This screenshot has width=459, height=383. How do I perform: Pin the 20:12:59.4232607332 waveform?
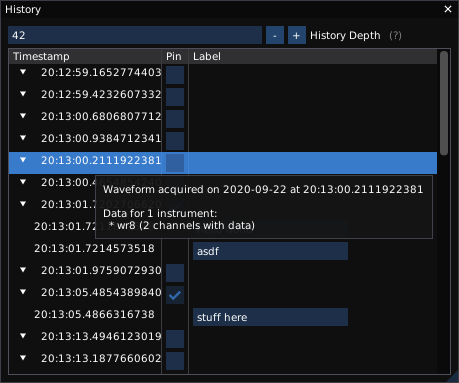point(175,97)
